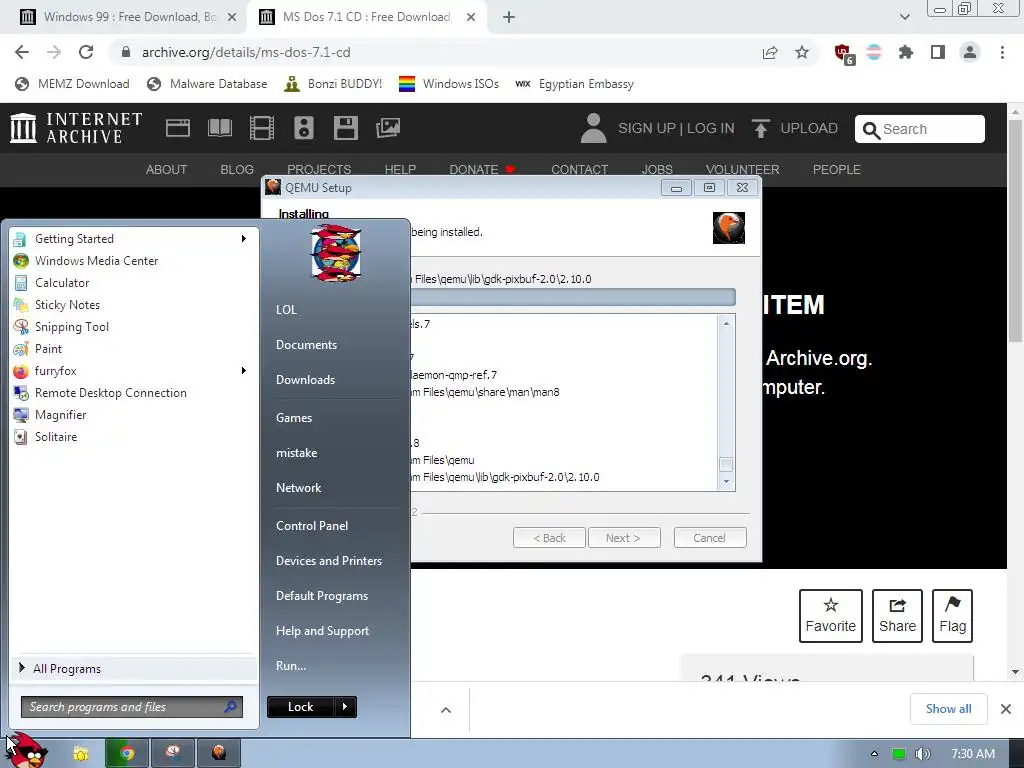This screenshot has width=1024, height=768.
Task: Open Documents in Start menu
Action: (306, 345)
